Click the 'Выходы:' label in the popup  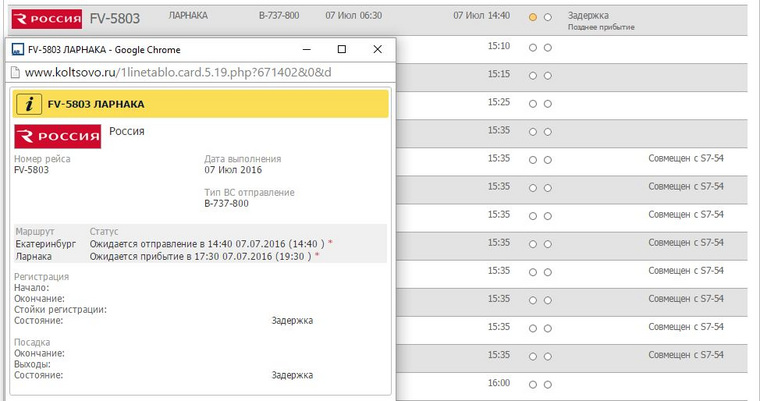[x=32, y=364]
